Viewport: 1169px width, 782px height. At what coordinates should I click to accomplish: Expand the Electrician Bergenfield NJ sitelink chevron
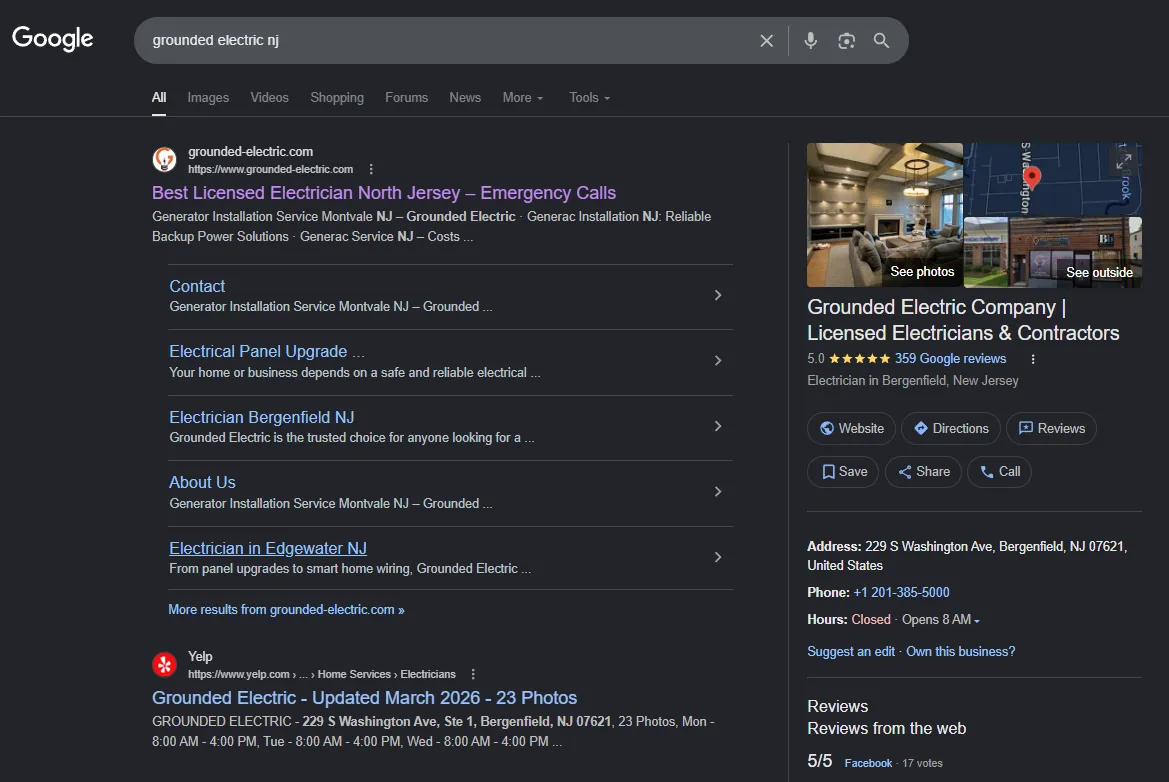[717, 426]
